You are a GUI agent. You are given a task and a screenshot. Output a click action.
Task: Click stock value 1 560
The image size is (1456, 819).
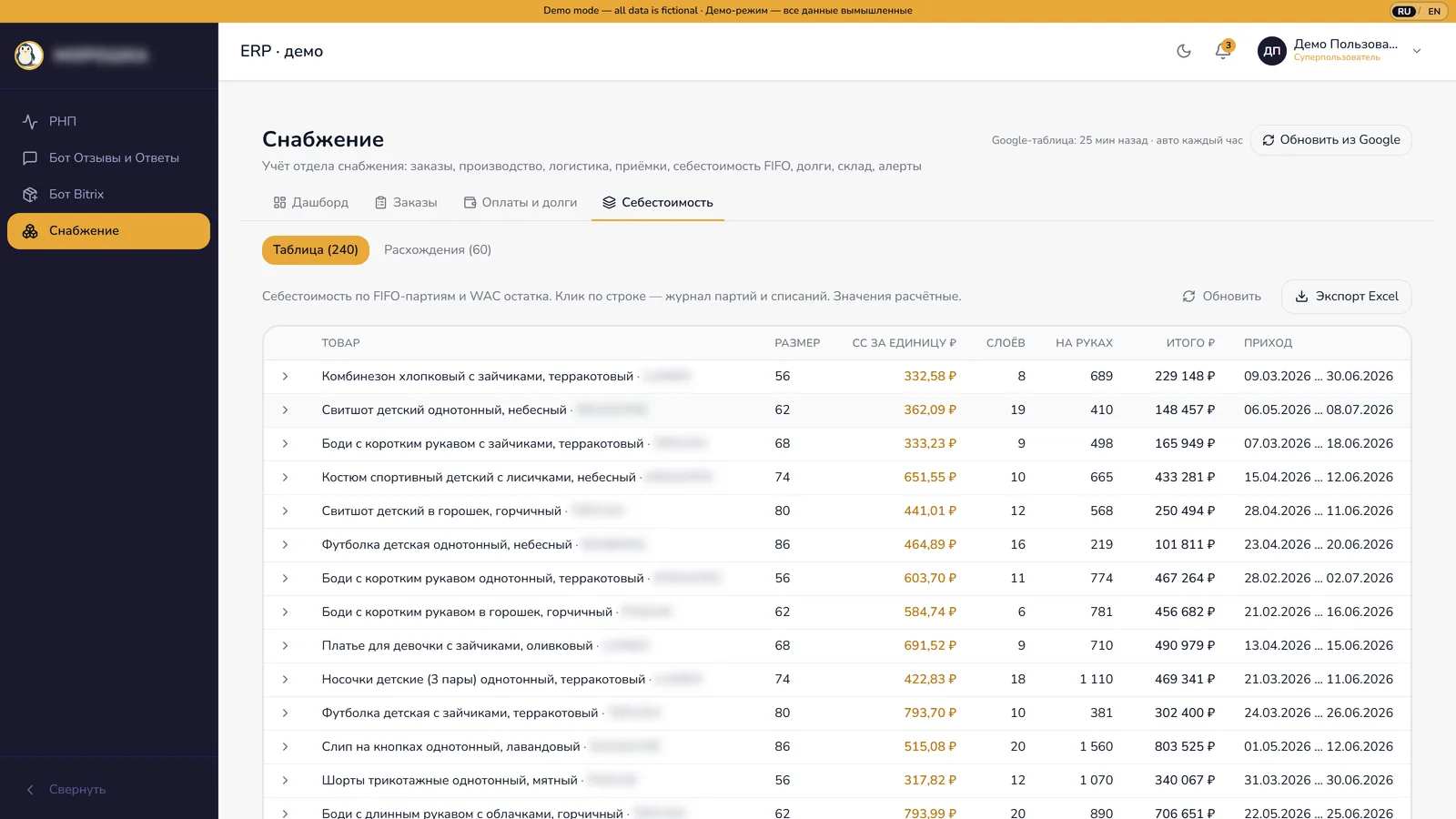1097,746
